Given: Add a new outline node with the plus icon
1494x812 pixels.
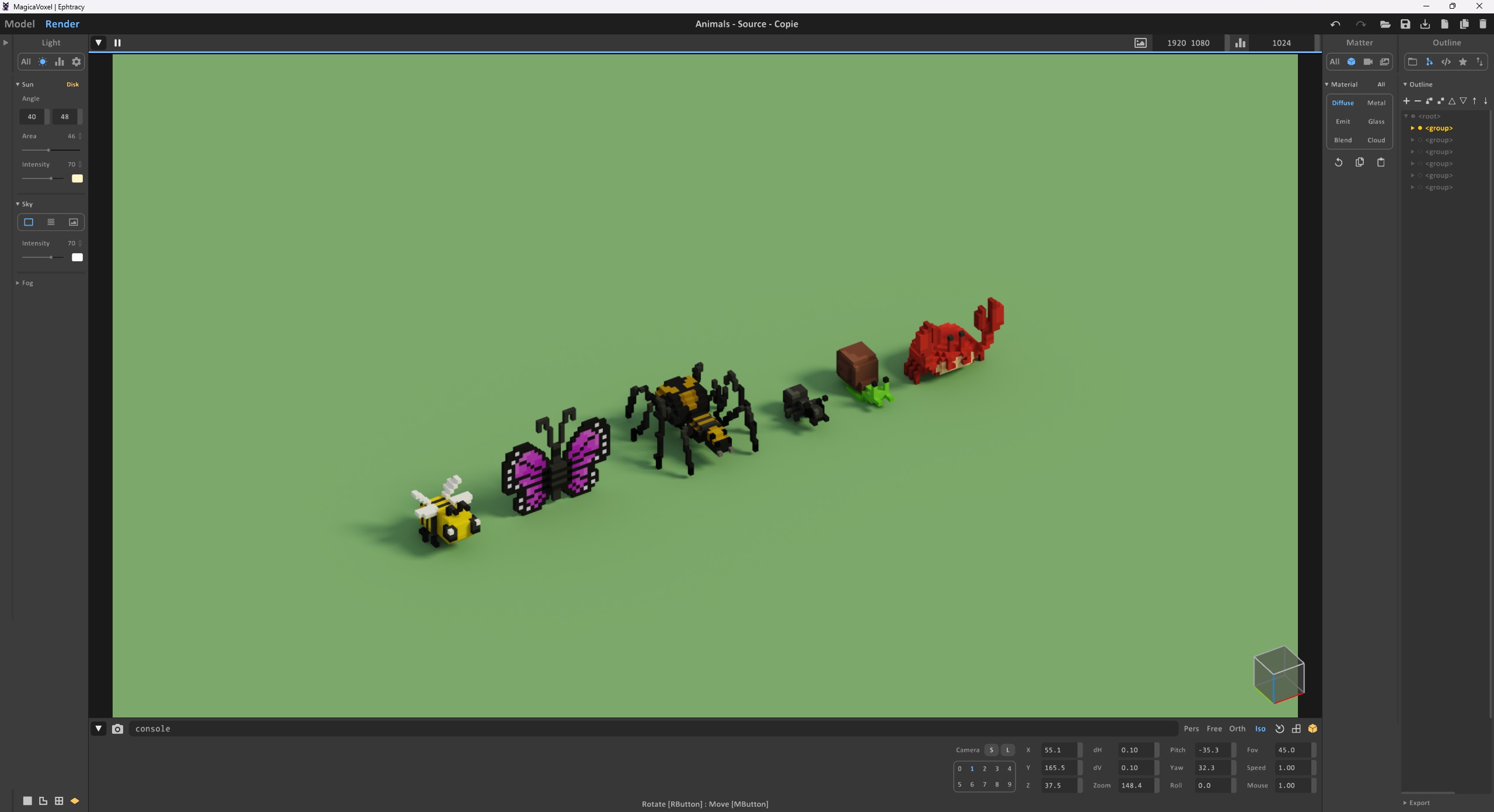Looking at the screenshot, I should pyautogui.click(x=1406, y=101).
